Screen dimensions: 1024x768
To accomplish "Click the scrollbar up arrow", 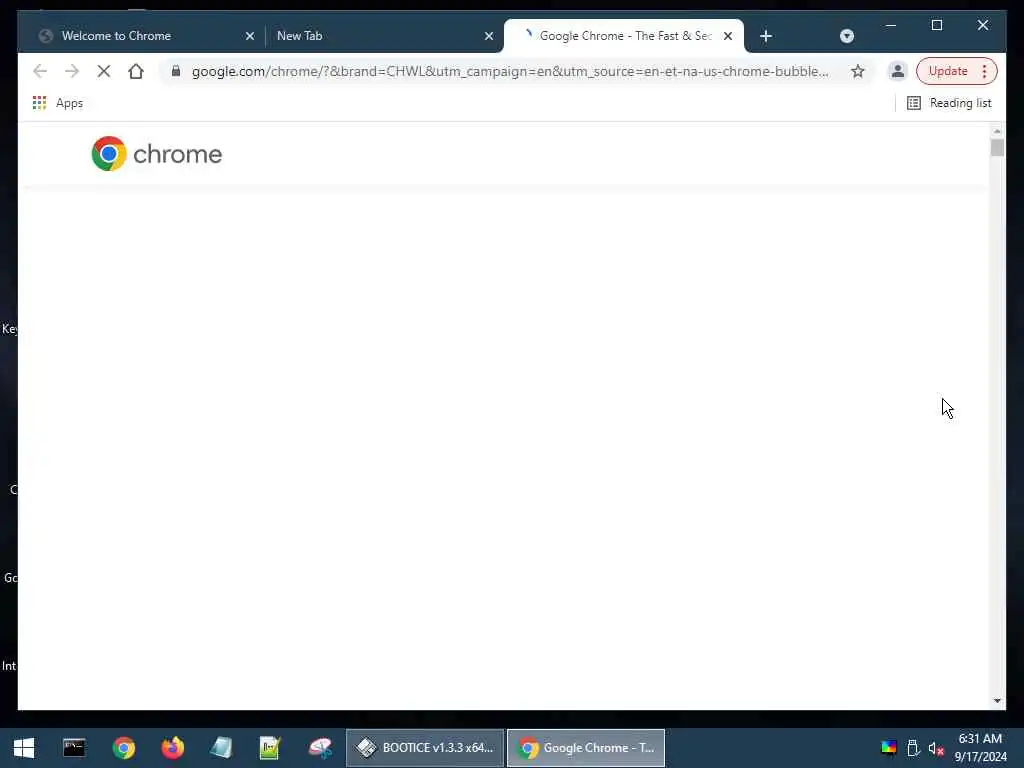I will pyautogui.click(x=997, y=131).
